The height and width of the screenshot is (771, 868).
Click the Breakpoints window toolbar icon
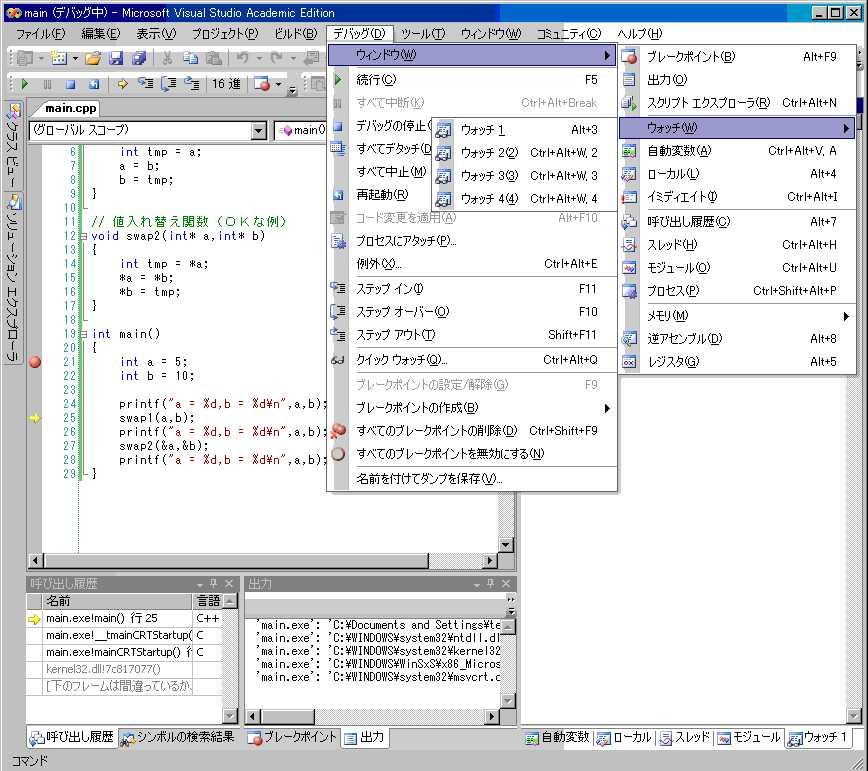[x=262, y=84]
